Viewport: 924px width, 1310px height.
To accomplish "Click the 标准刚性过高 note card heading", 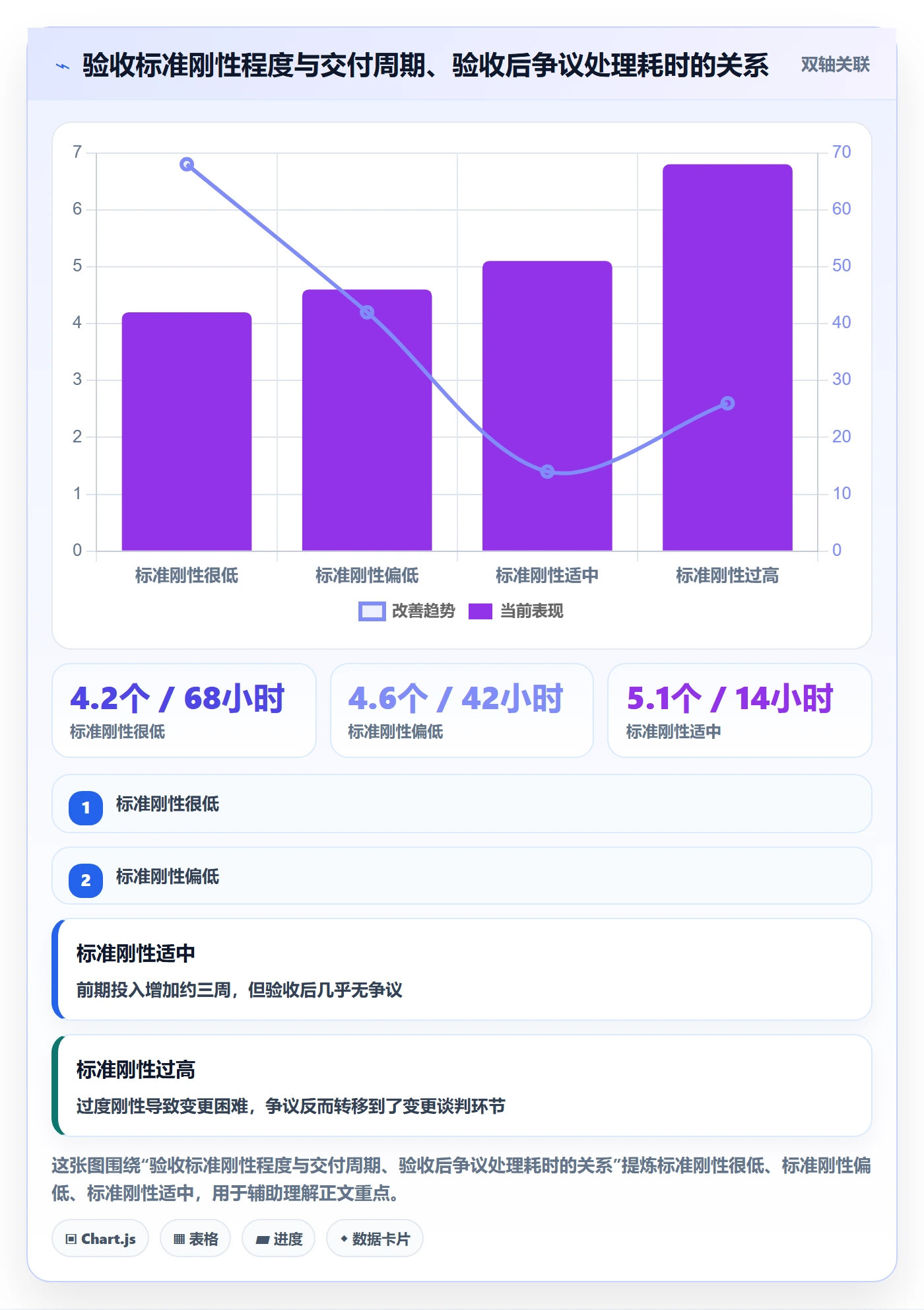I will tap(136, 1070).
